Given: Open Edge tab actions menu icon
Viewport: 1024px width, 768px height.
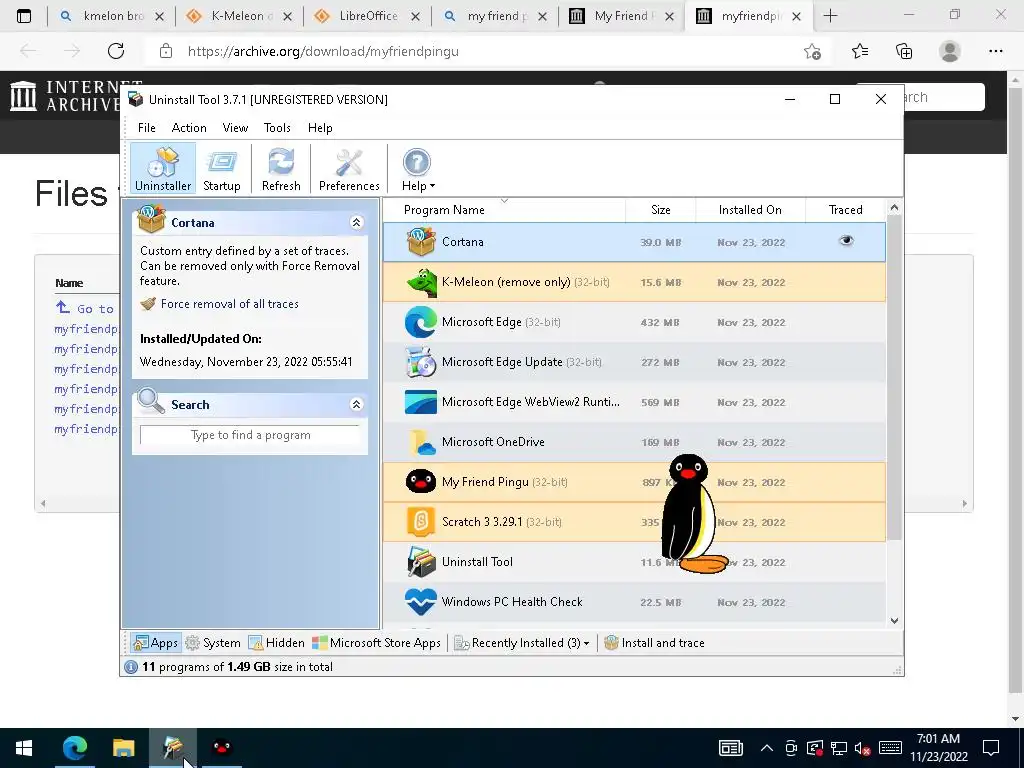Looking at the screenshot, I should click(24, 16).
